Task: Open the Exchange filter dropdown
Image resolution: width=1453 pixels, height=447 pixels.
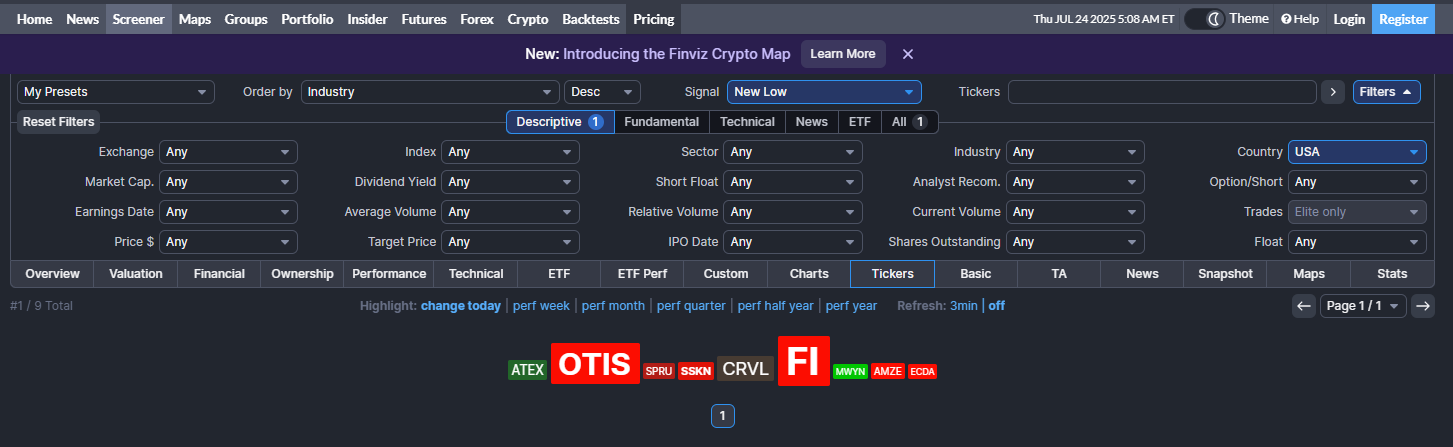Action: pyautogui.click(x=228, y=152)
